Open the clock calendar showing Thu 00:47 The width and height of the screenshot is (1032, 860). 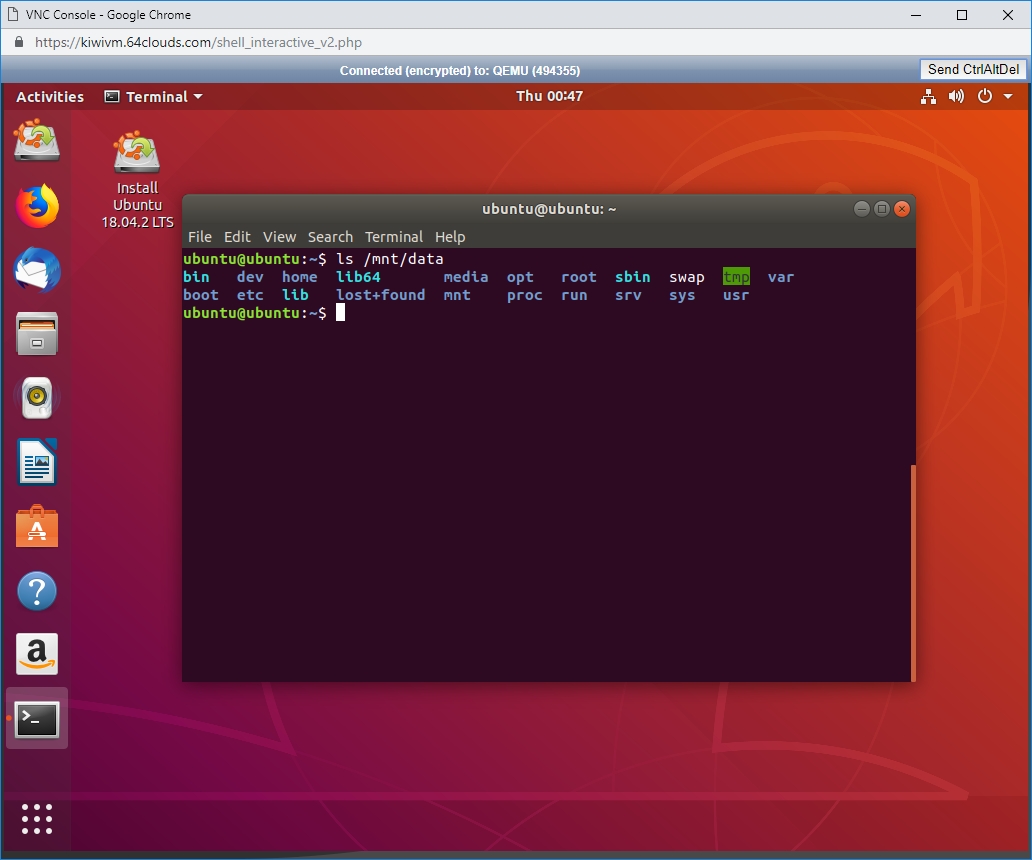tap(549, 96)
